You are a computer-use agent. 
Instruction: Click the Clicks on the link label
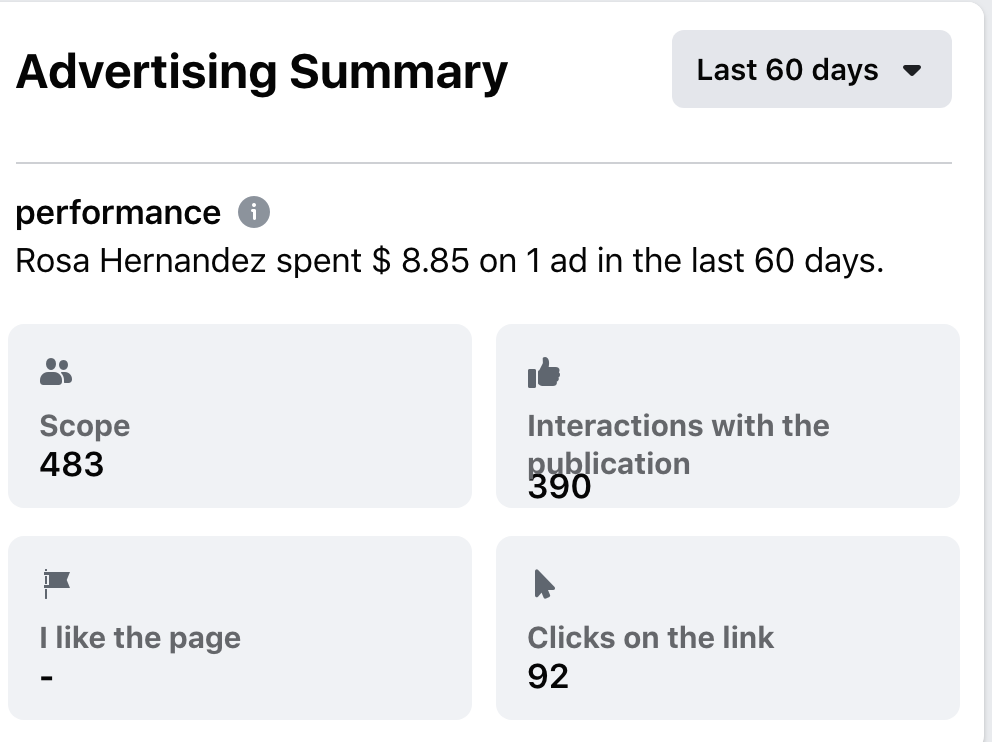pos(650,638)
